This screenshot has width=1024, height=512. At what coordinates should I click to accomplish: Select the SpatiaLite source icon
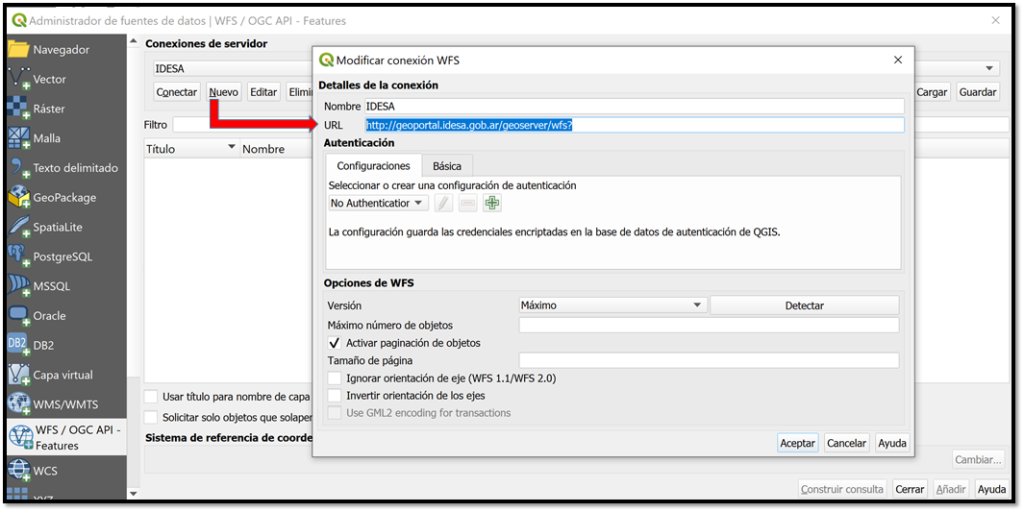[x=19, y=227]
